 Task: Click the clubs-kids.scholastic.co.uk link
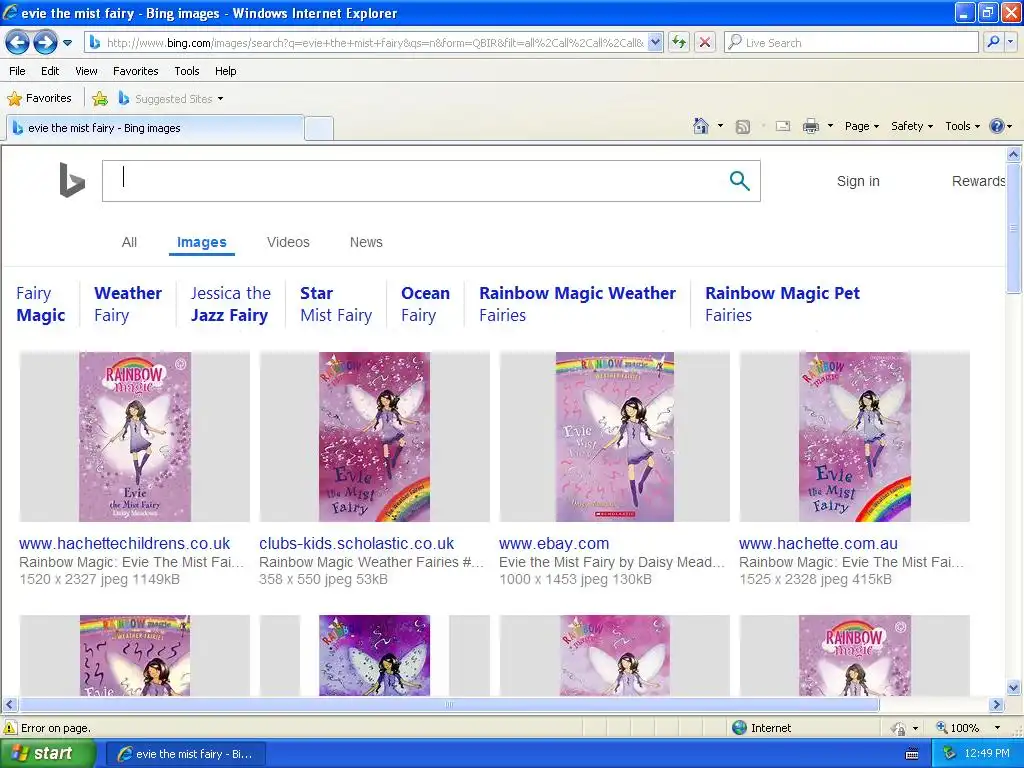(x=357, y=543)
